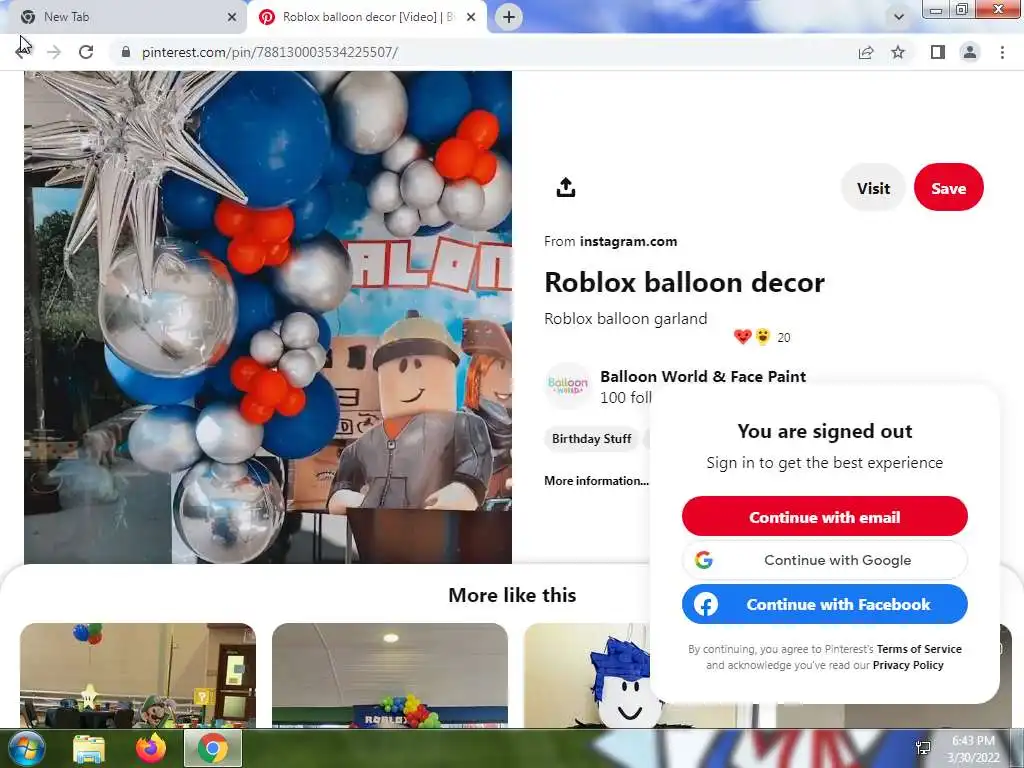Expand the tab search chevron
The height and width of the screenshot is (768, 1024).
tap(899, 17)
